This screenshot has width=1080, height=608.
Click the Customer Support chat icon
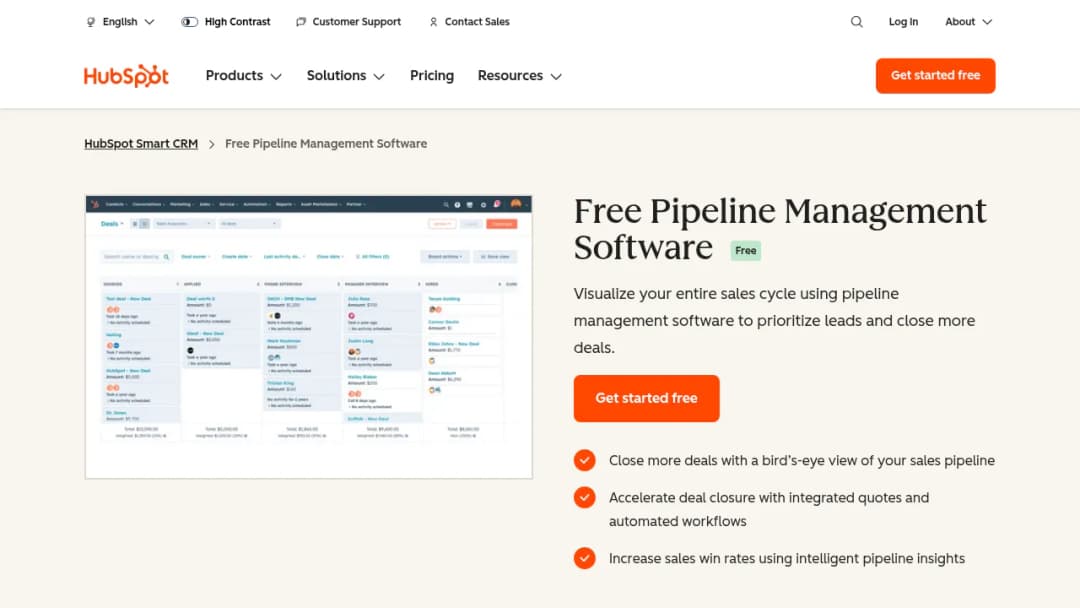[301, 22]
